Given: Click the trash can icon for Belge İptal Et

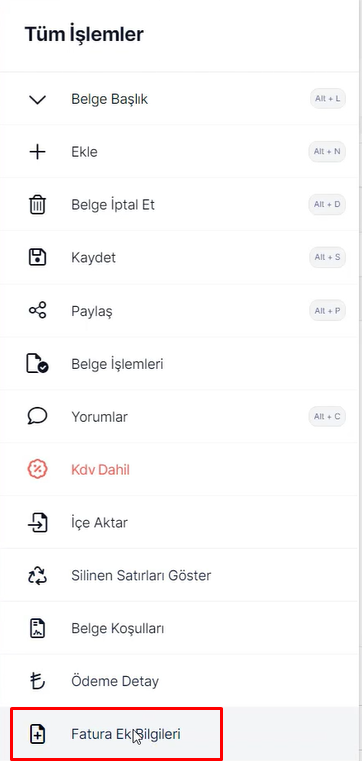Looking at the screenshot, I should (37, 205).
